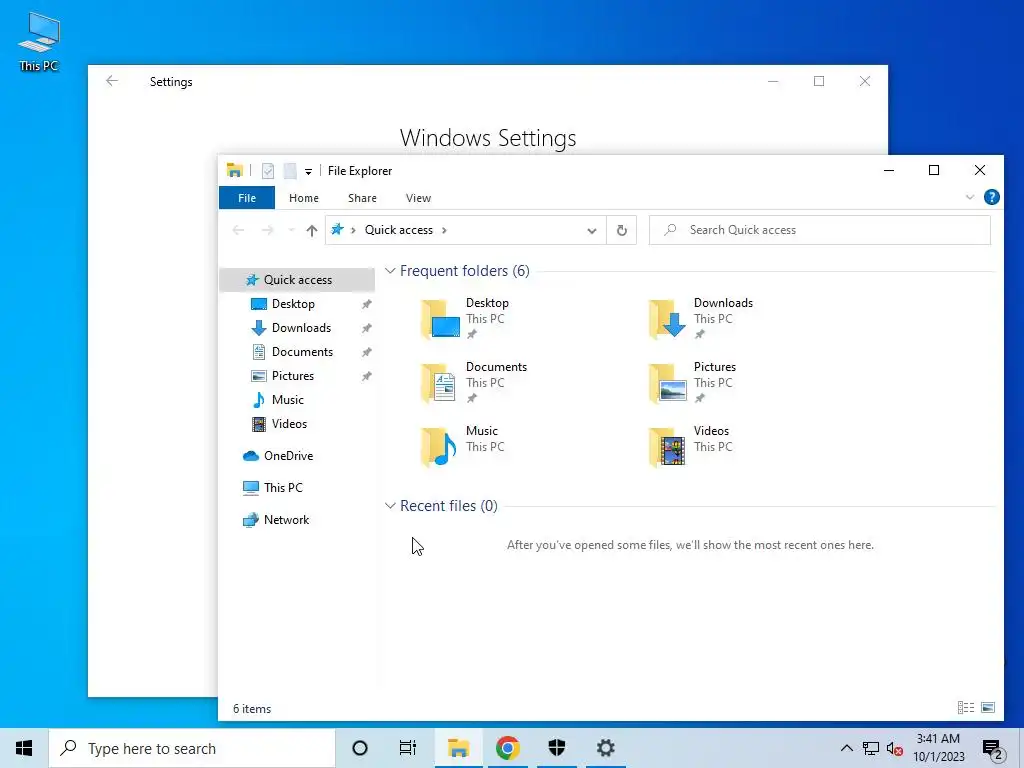Click the File Explorer title bar icon
Viewport: 1024px width, 768px height.
[234, 170]
